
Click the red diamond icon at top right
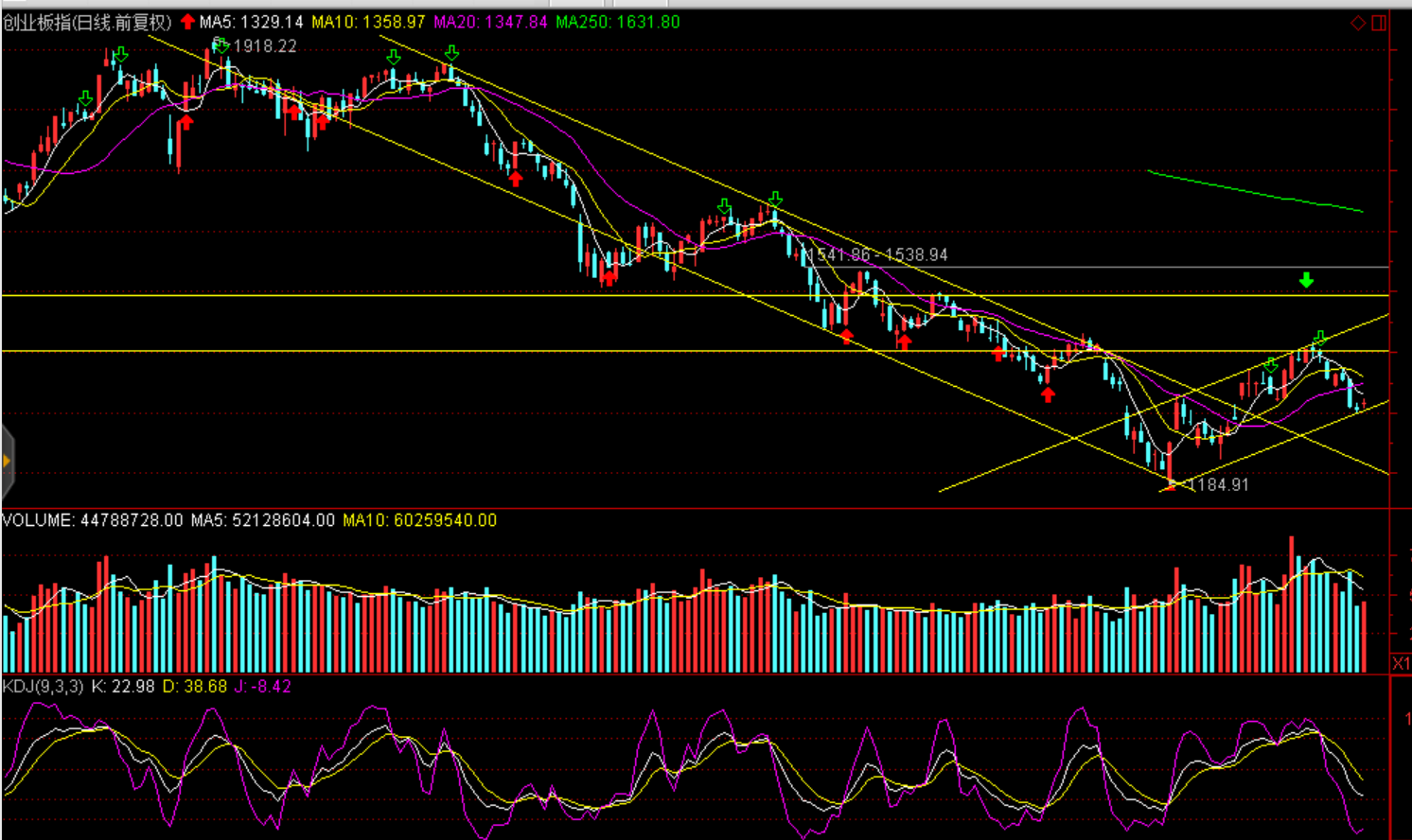1357,23
